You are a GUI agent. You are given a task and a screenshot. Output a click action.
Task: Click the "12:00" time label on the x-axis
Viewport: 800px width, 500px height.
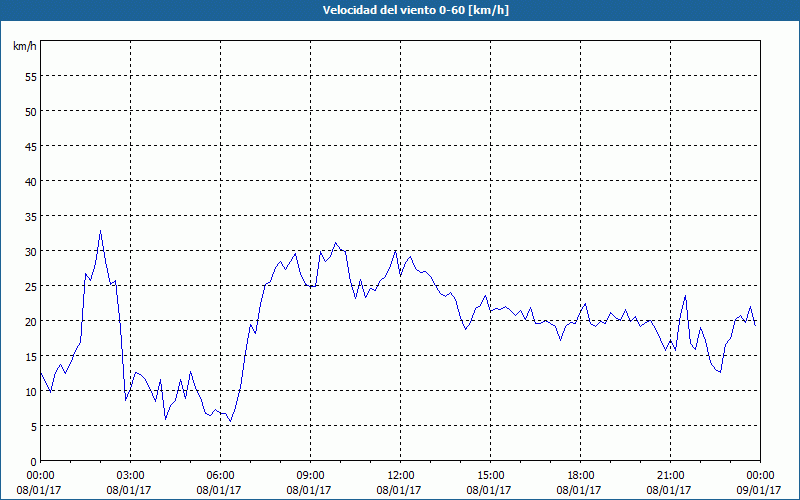(x=401, y=476)
